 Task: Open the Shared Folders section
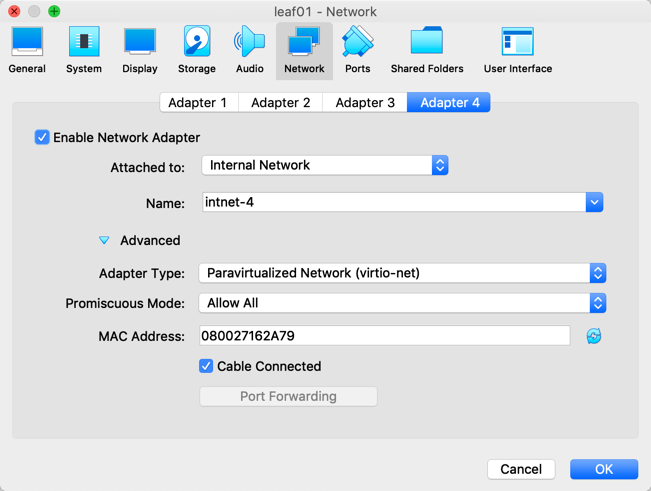click(427, 50)
